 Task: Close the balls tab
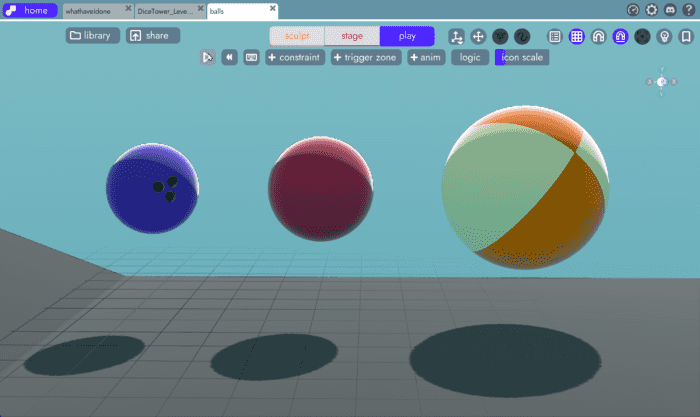[272, 8]
